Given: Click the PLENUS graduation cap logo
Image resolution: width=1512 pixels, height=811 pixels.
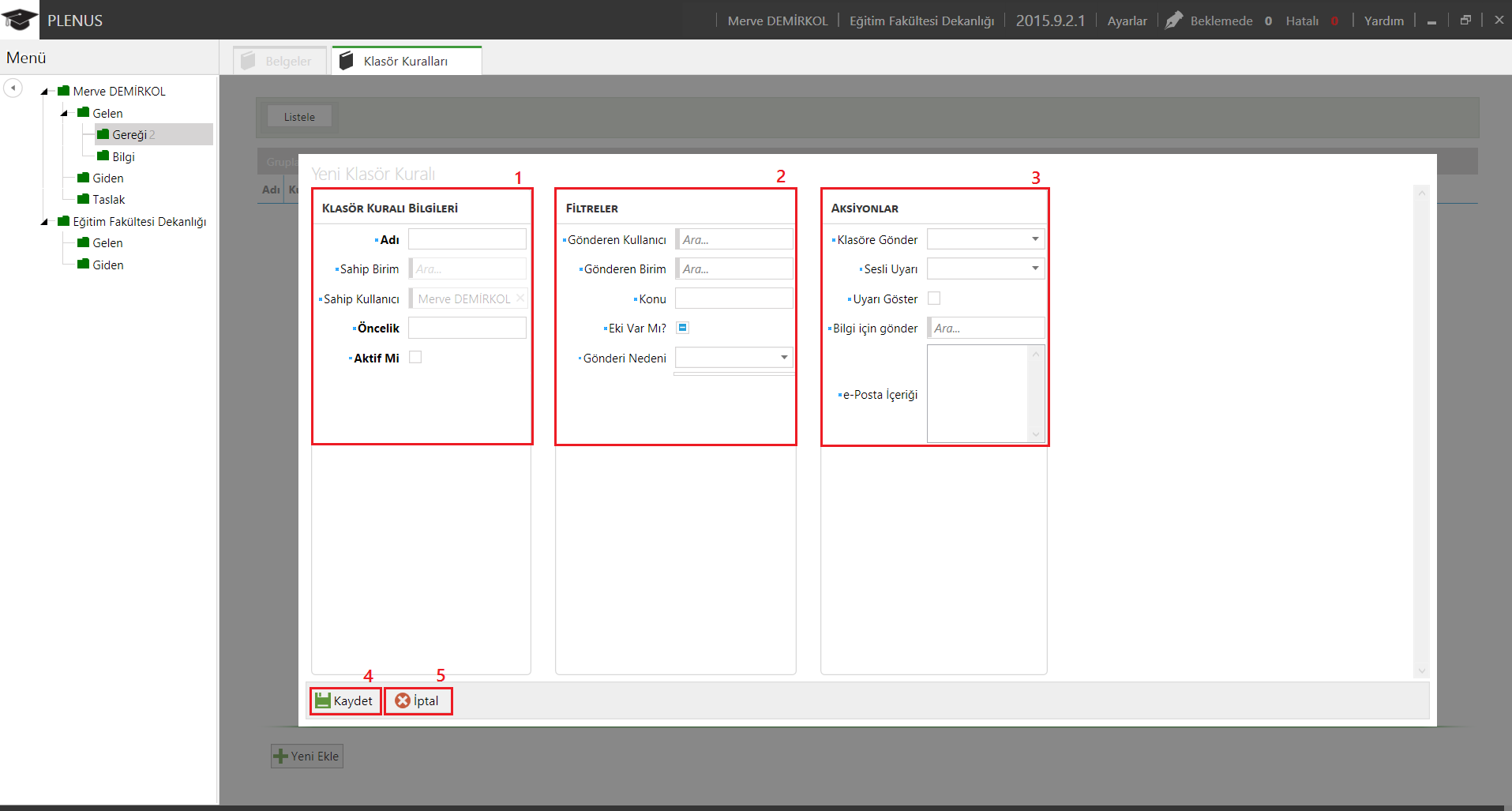Looking at the screenshot, I should click(x=19, y=20).
